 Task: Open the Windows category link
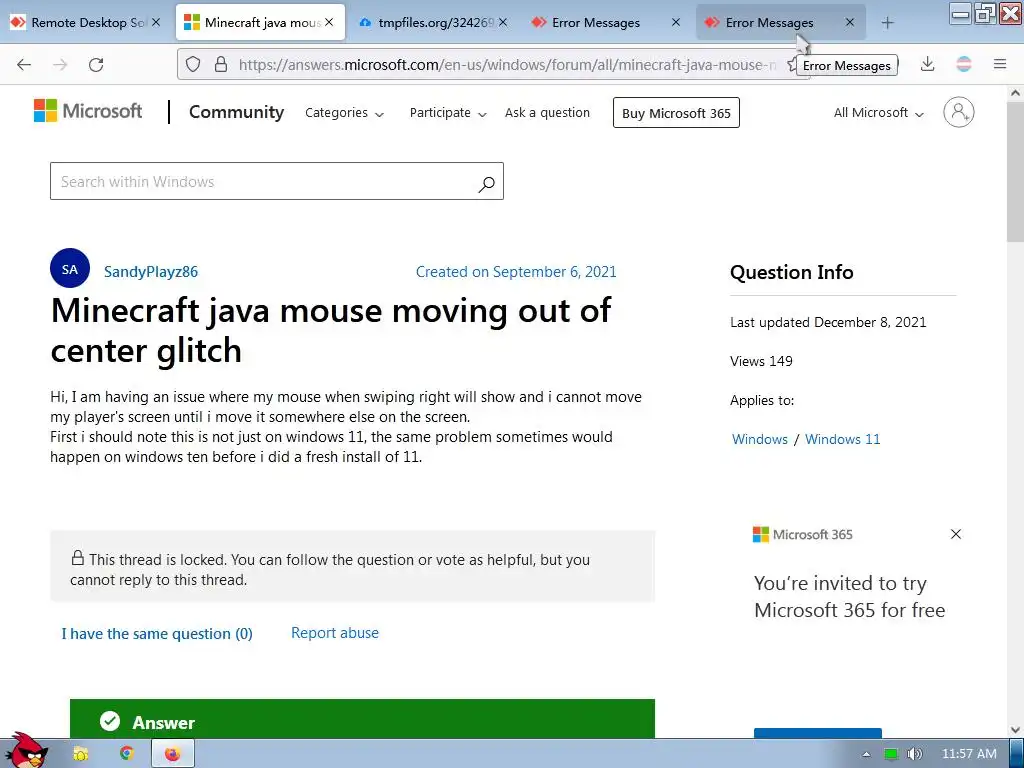click(x=760, y=439)
